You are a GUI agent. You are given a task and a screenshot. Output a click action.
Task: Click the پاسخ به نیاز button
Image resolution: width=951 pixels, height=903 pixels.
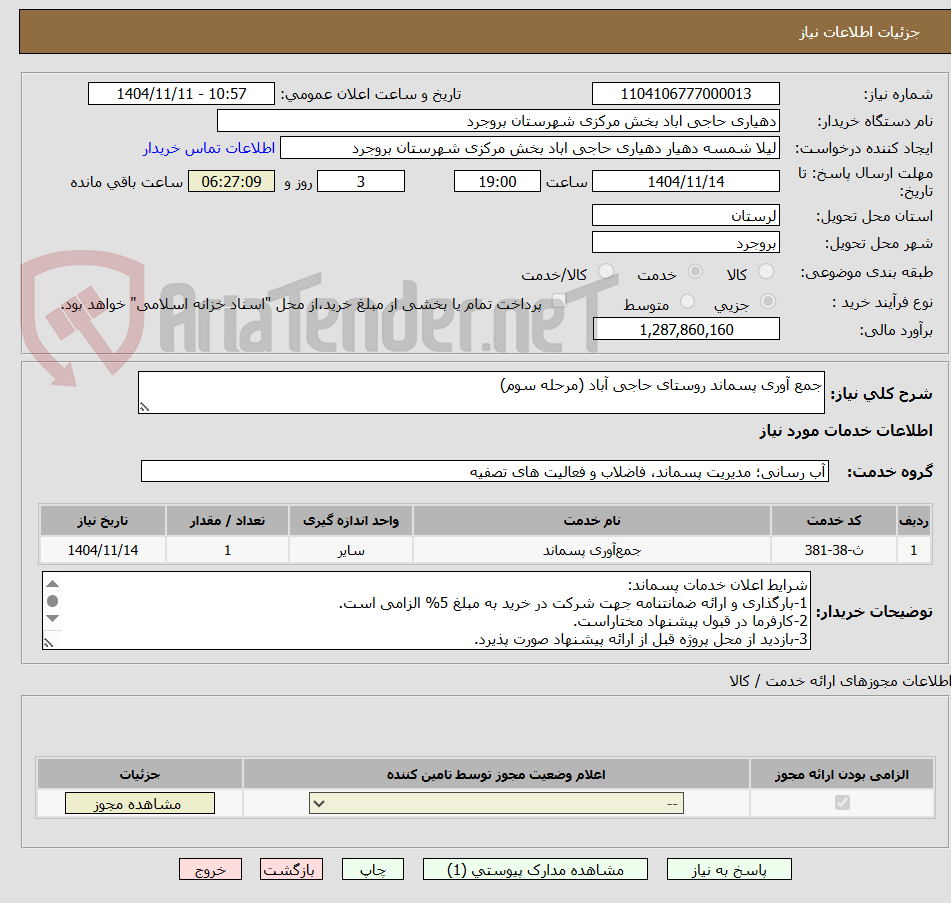point(729,870)
